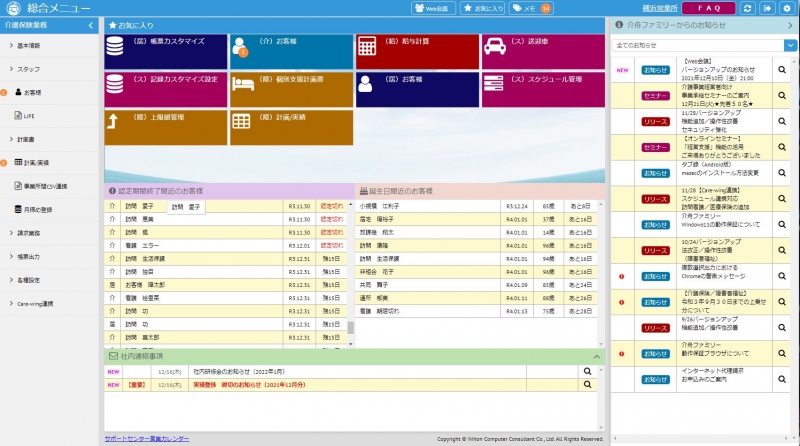
Task: Select the 看護 エラー customer row
Action: [x=226, y=245]
